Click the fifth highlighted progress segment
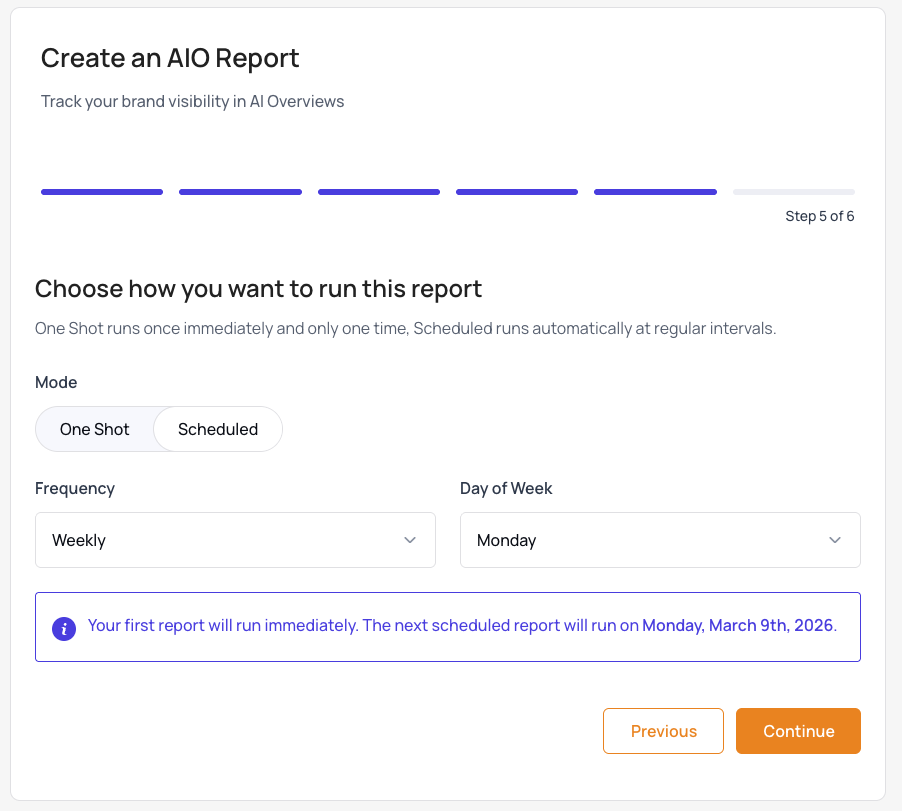 click(655, 191)
